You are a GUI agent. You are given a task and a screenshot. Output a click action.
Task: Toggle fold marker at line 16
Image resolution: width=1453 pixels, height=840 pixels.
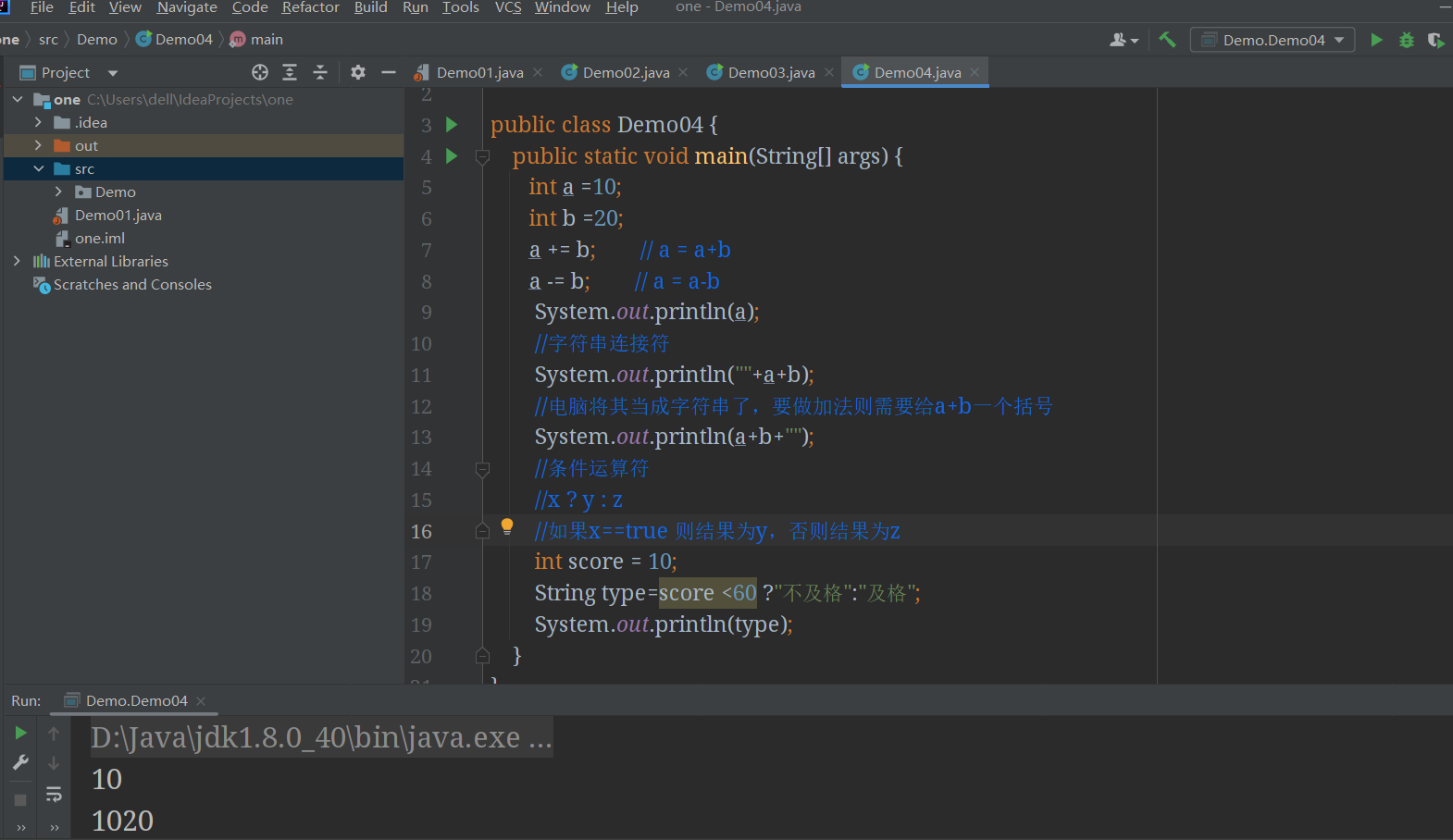click(x=482, y=531)
